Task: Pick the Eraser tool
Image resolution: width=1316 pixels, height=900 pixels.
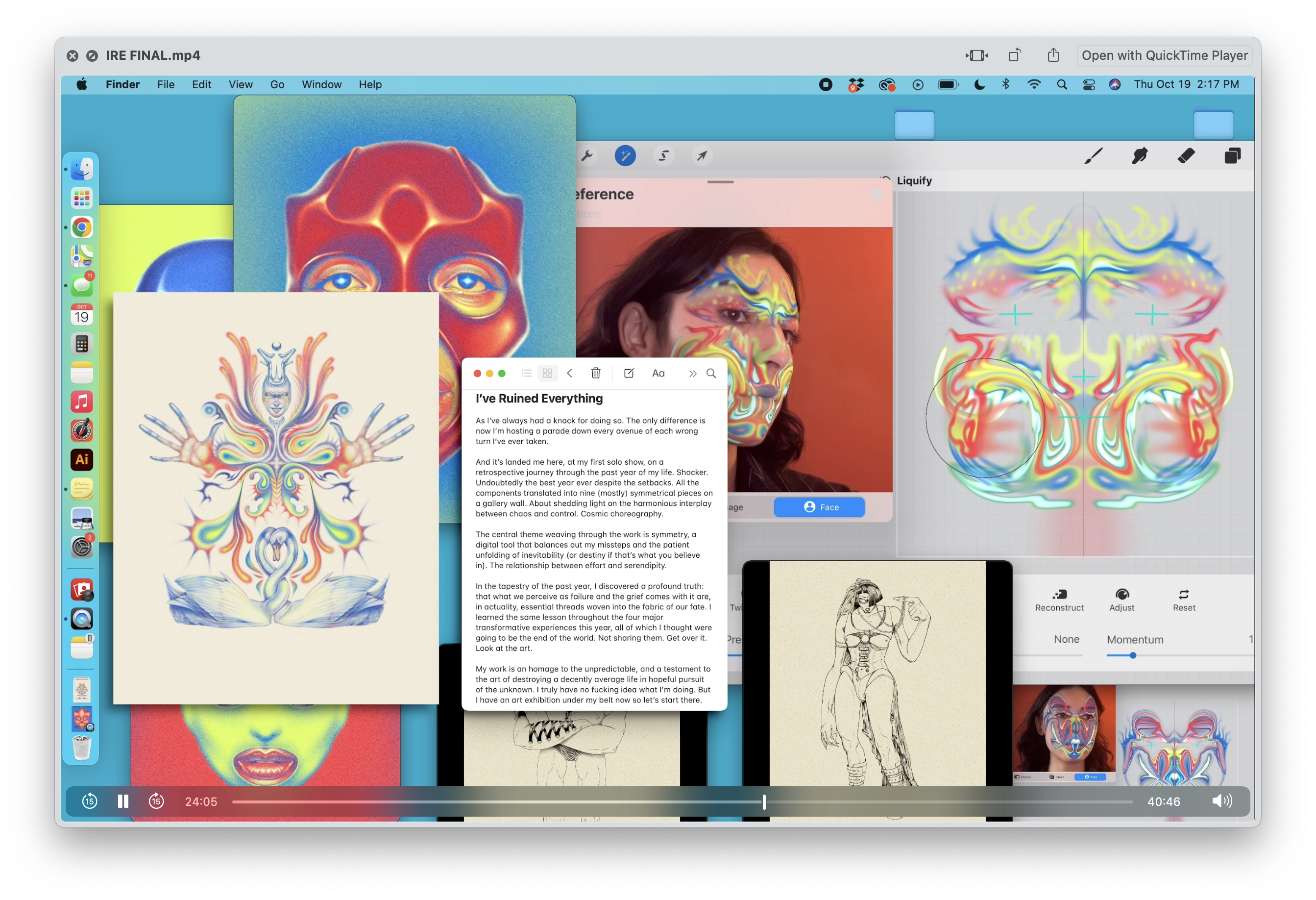Action: 1186,156
